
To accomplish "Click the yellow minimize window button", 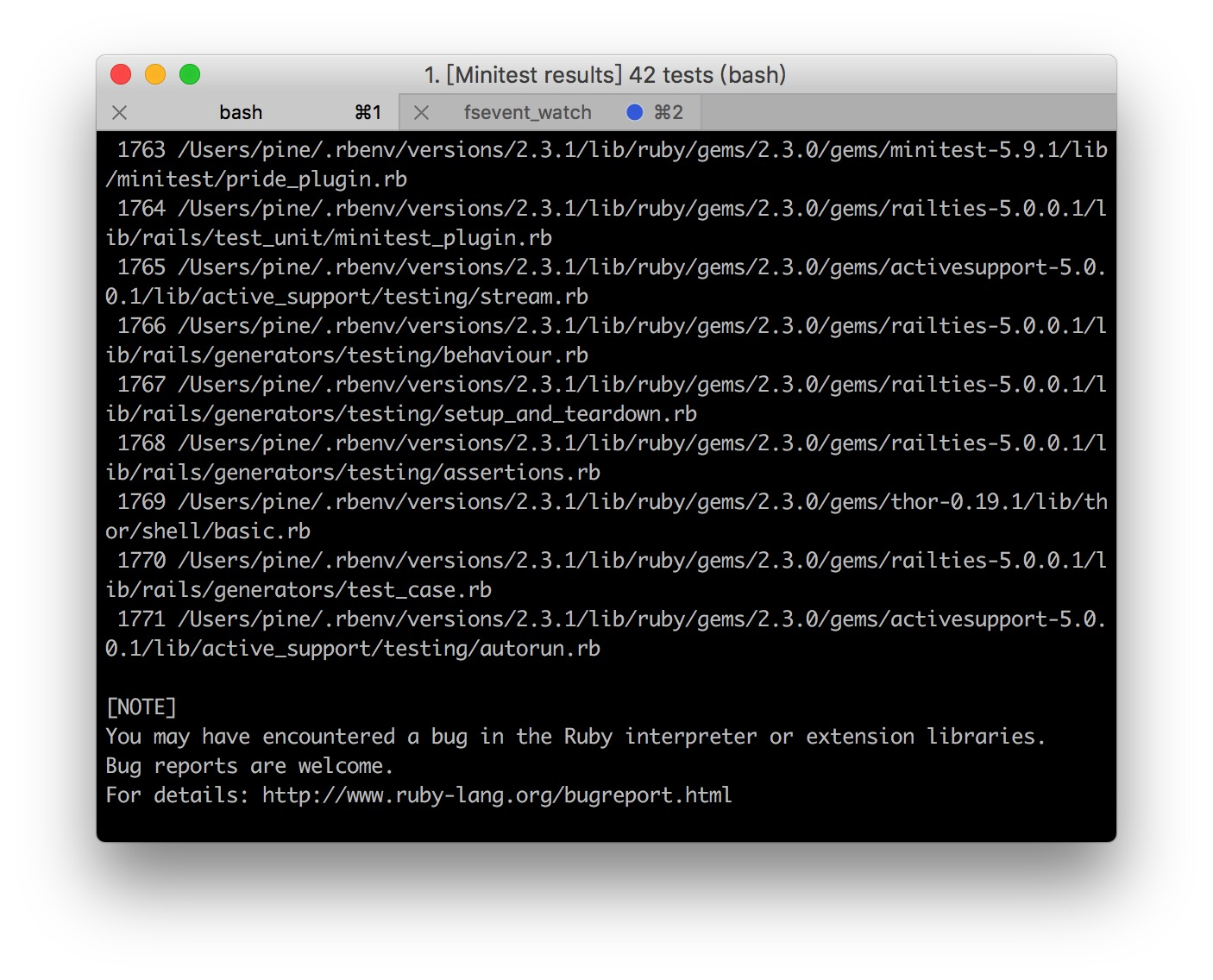I will 155,74.
